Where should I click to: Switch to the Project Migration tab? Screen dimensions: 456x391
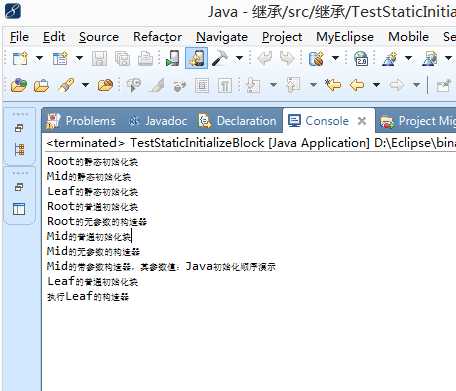(x=418, y=121)
